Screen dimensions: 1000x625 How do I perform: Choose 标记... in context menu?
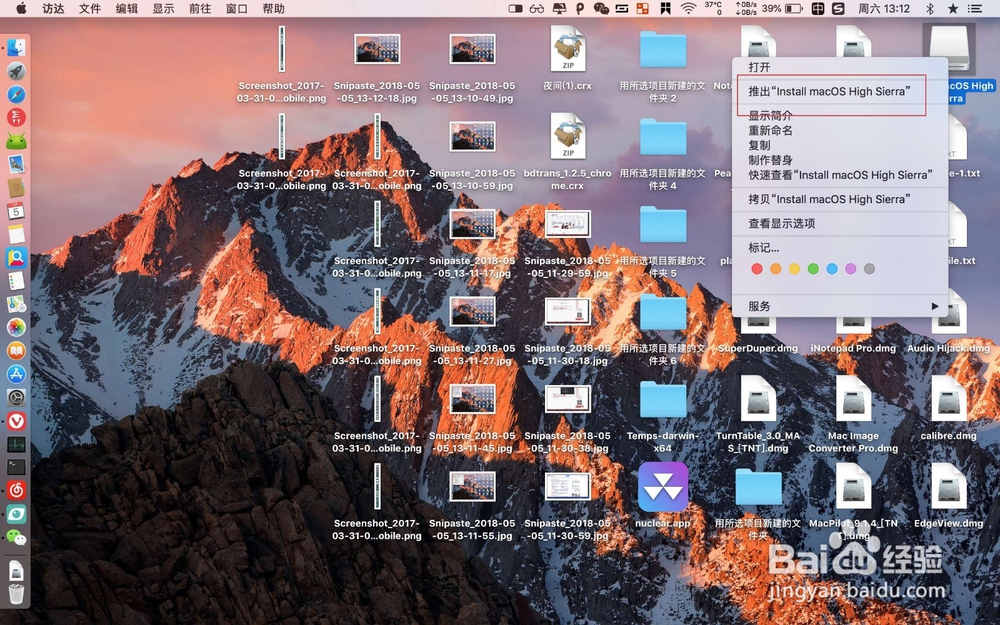click(x=839, y=247)
